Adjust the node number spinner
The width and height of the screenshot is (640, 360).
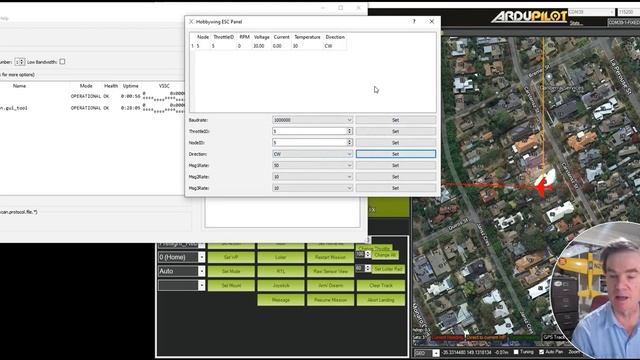coord(22,62)
